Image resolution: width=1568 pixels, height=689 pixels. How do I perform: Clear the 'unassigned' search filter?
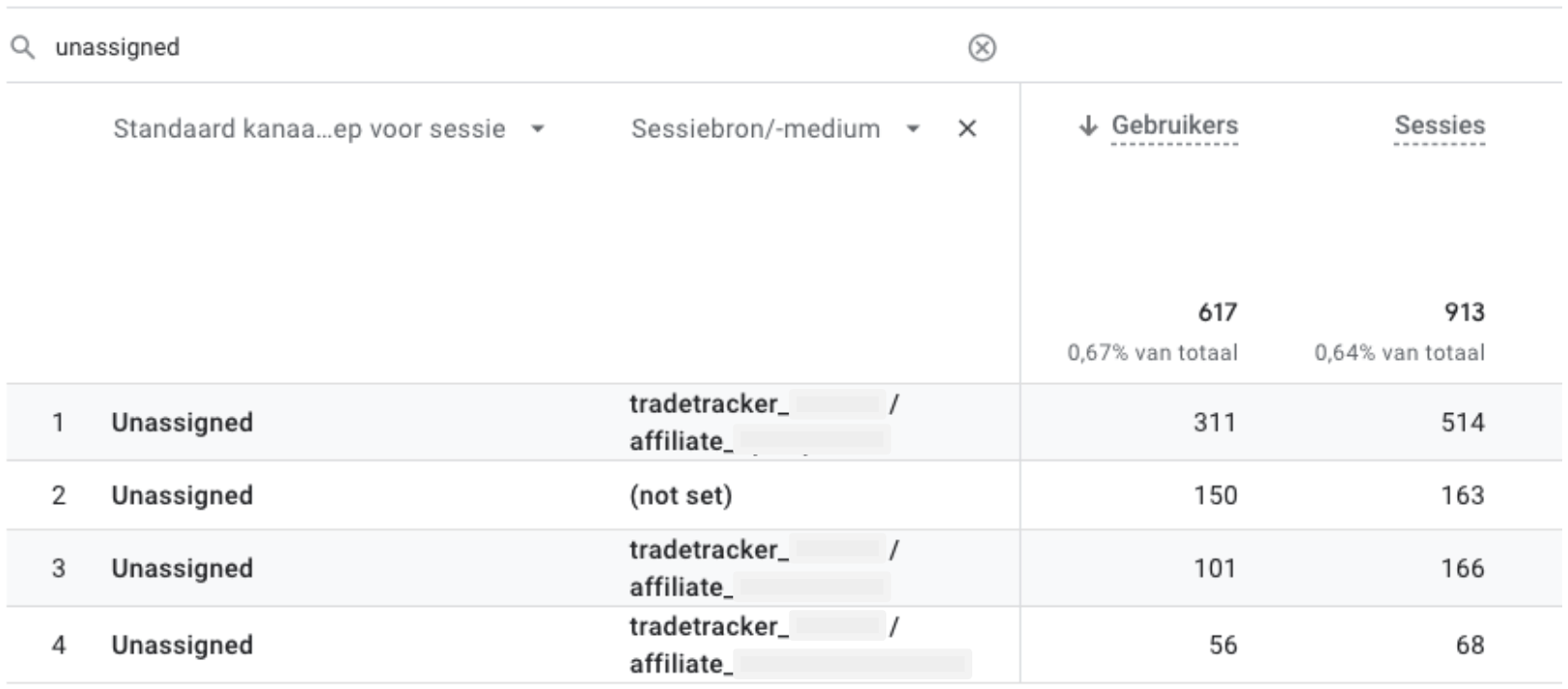pos(982,47)
